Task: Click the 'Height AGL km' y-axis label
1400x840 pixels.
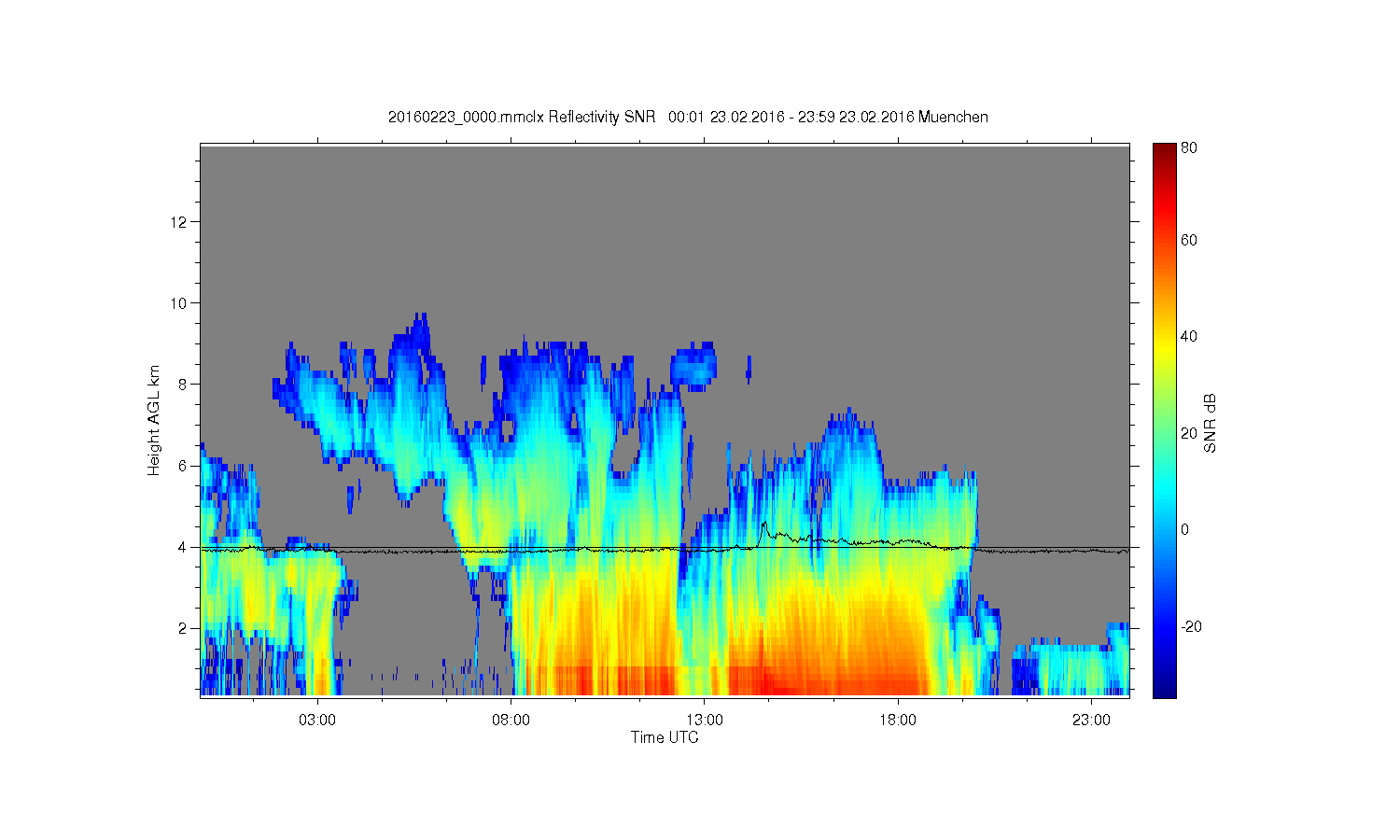Action: click(x=154, y=420)
